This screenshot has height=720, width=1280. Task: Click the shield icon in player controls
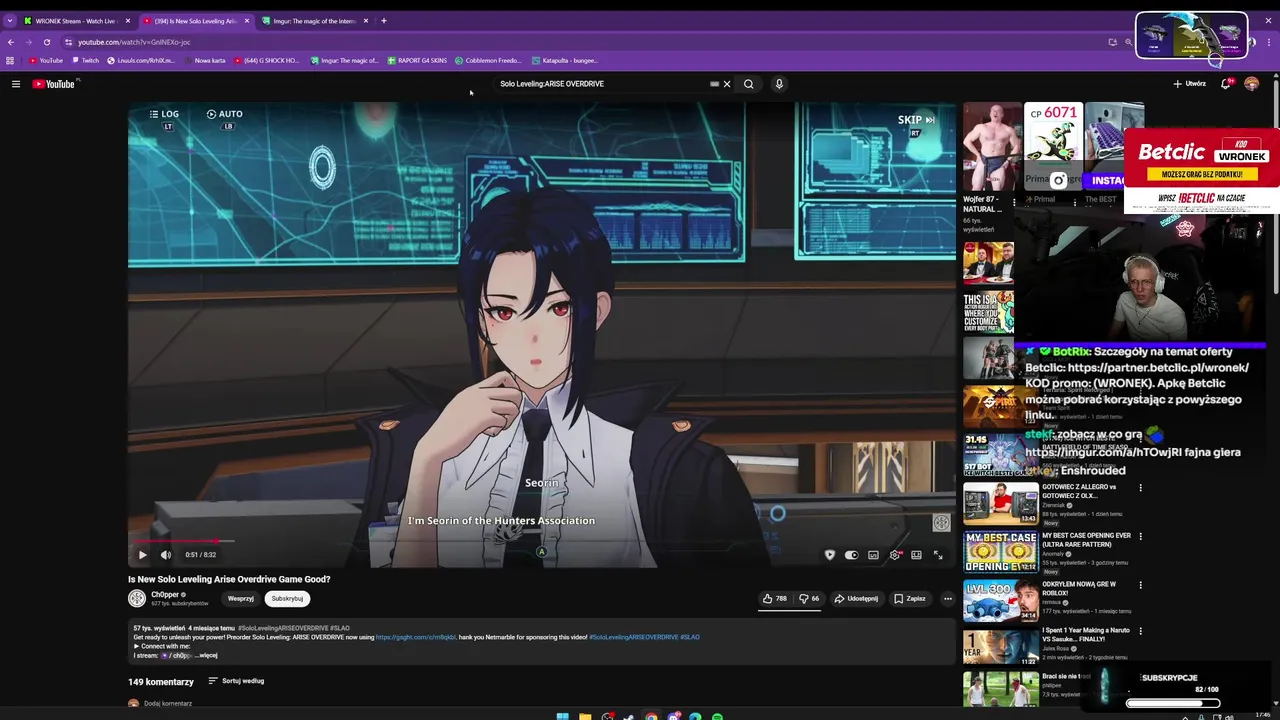coord(829,555)
